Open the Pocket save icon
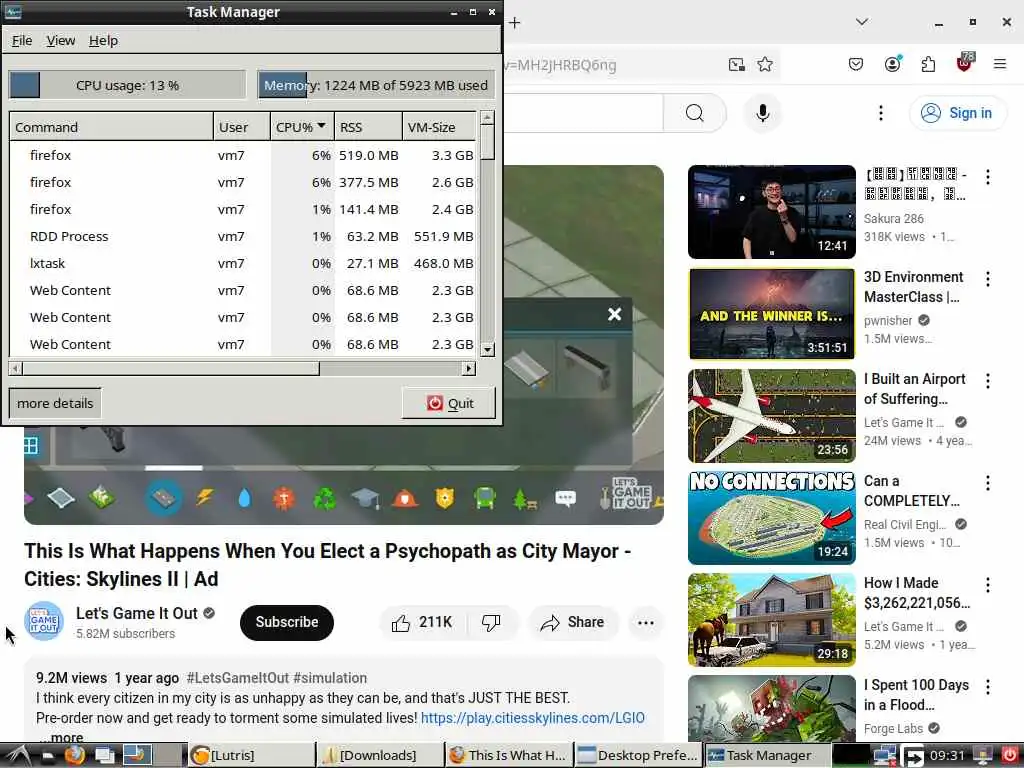Screen dimensions: 1024x768 click(856, 64)
